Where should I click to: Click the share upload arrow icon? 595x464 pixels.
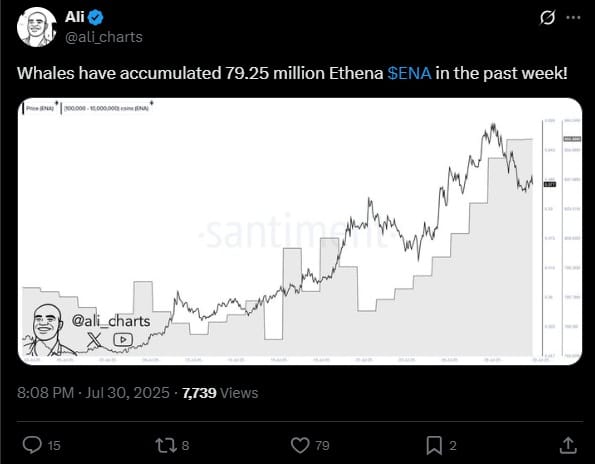568,445
